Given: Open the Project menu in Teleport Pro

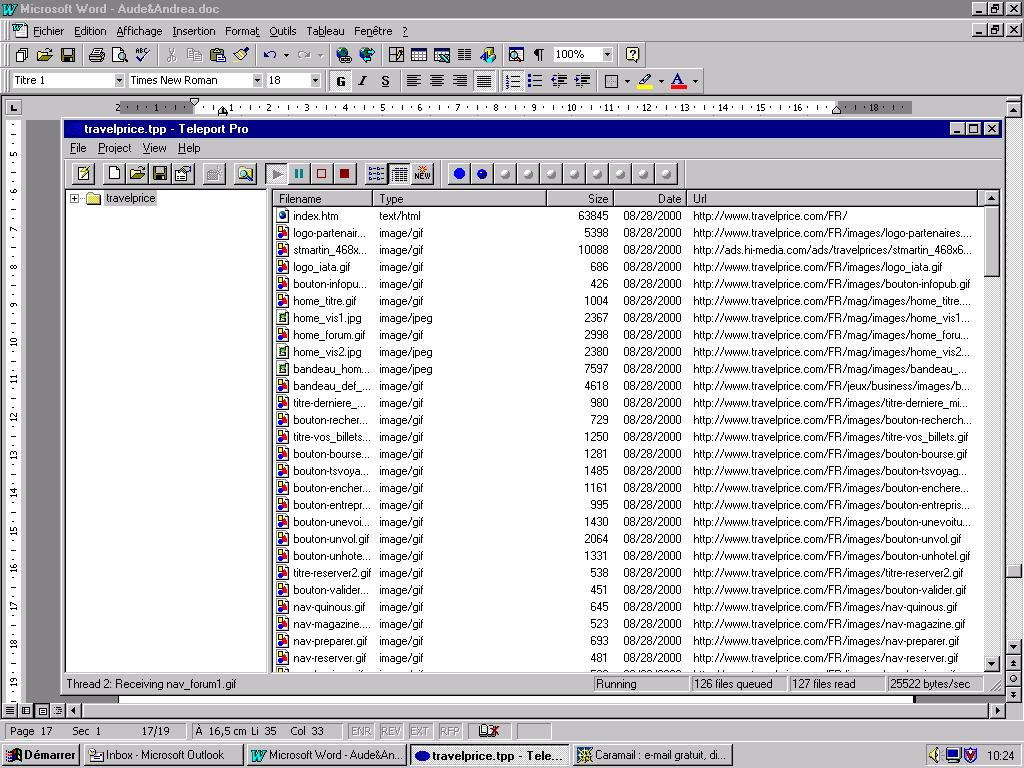Looking at the screenshot, I should (114, 148).
